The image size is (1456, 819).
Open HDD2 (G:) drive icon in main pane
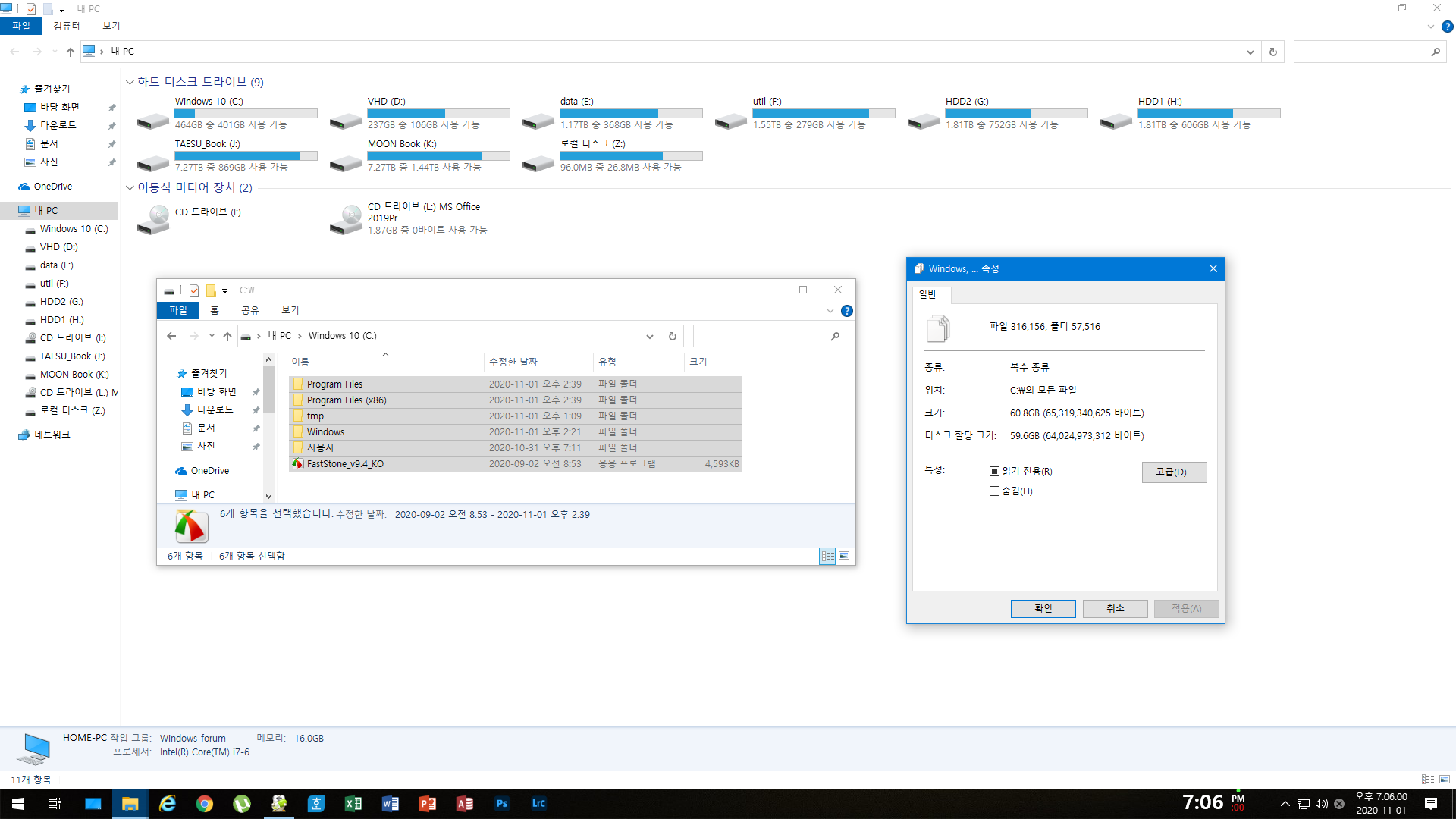click(924, 120)
